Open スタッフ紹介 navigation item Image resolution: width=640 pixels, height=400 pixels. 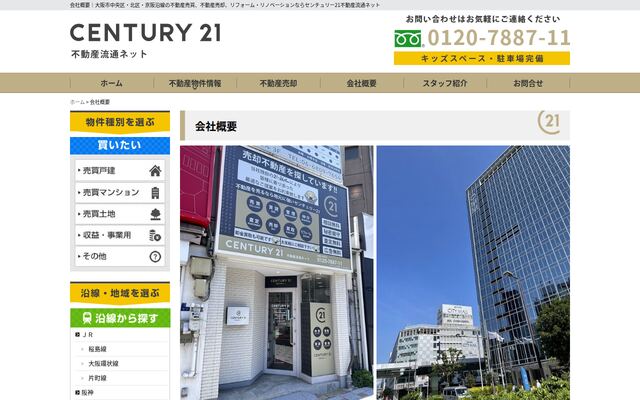[x=445, y=83]
